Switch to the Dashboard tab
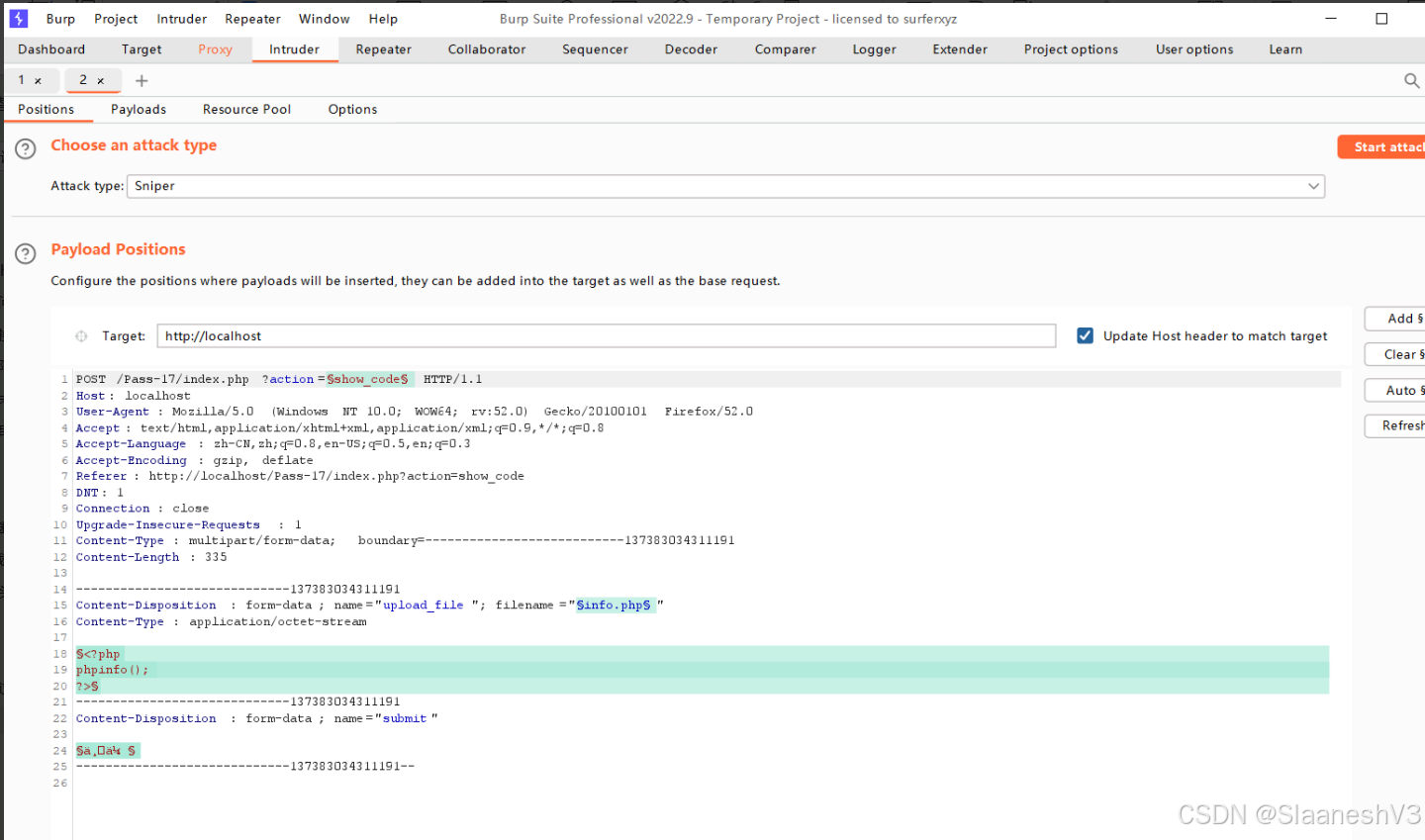The width and height of the screenshot is (1425, 840). (x=51, y=49)
